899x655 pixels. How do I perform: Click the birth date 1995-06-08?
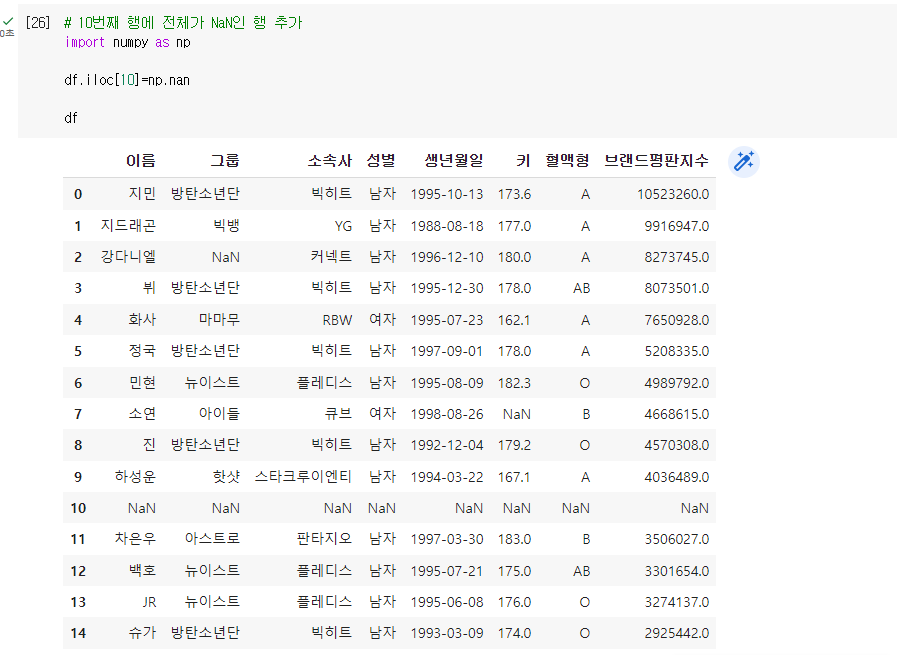point(447,602)
